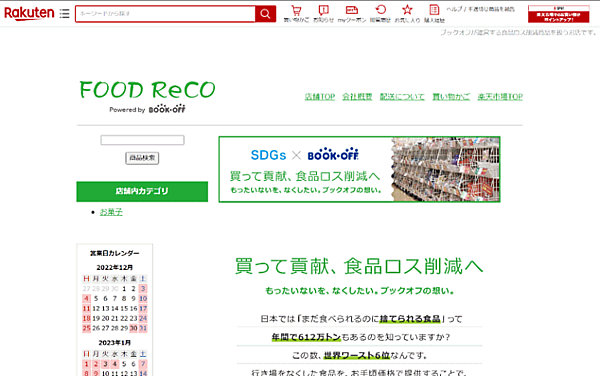Click the Rakuten logo

point(29,13)
